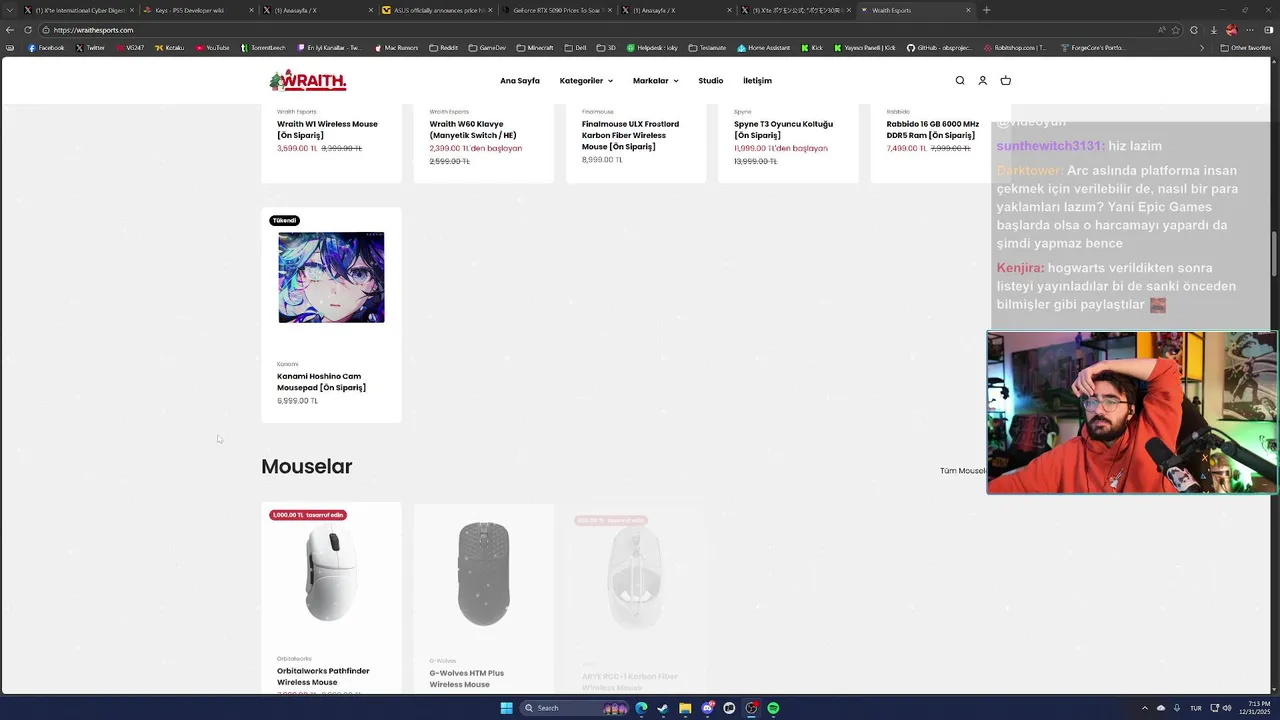Open the YouTube bookmark

[213, 48]
